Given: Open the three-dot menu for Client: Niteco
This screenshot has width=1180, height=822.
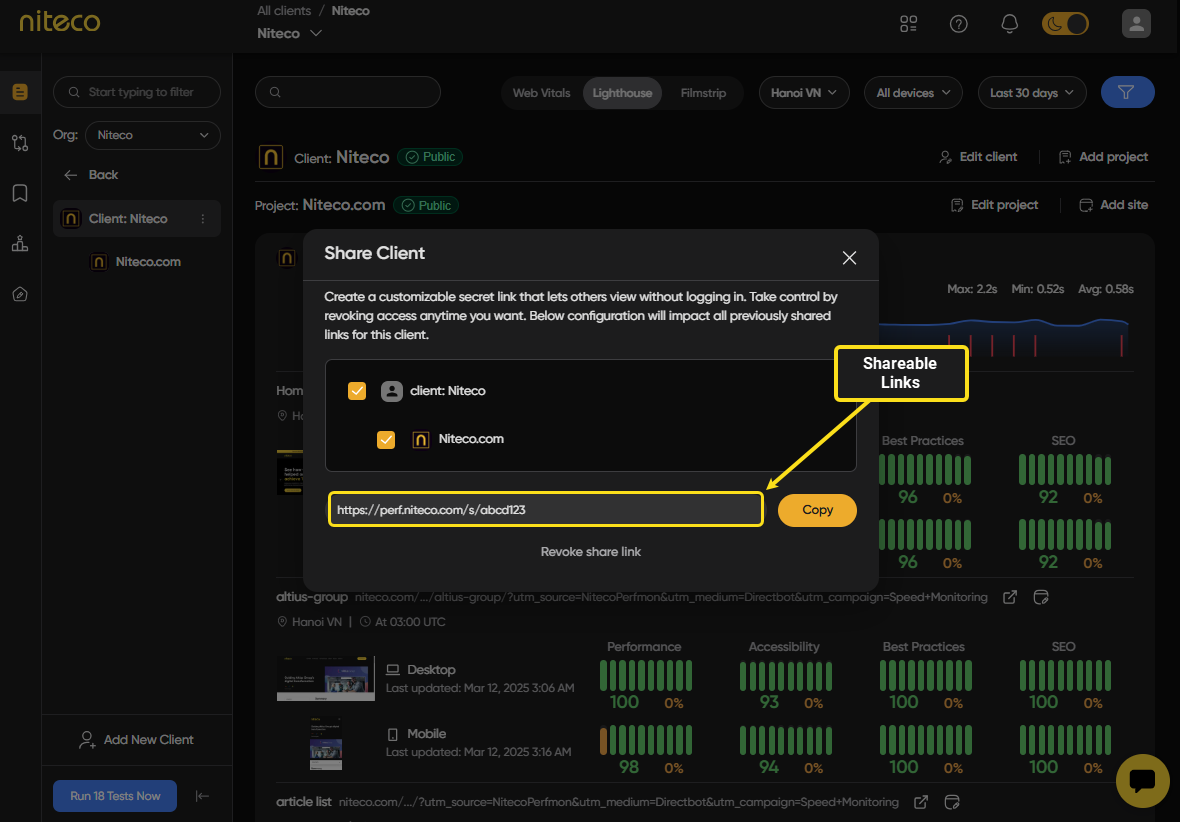Looking at the screenshot, I should tap(202, 218).
